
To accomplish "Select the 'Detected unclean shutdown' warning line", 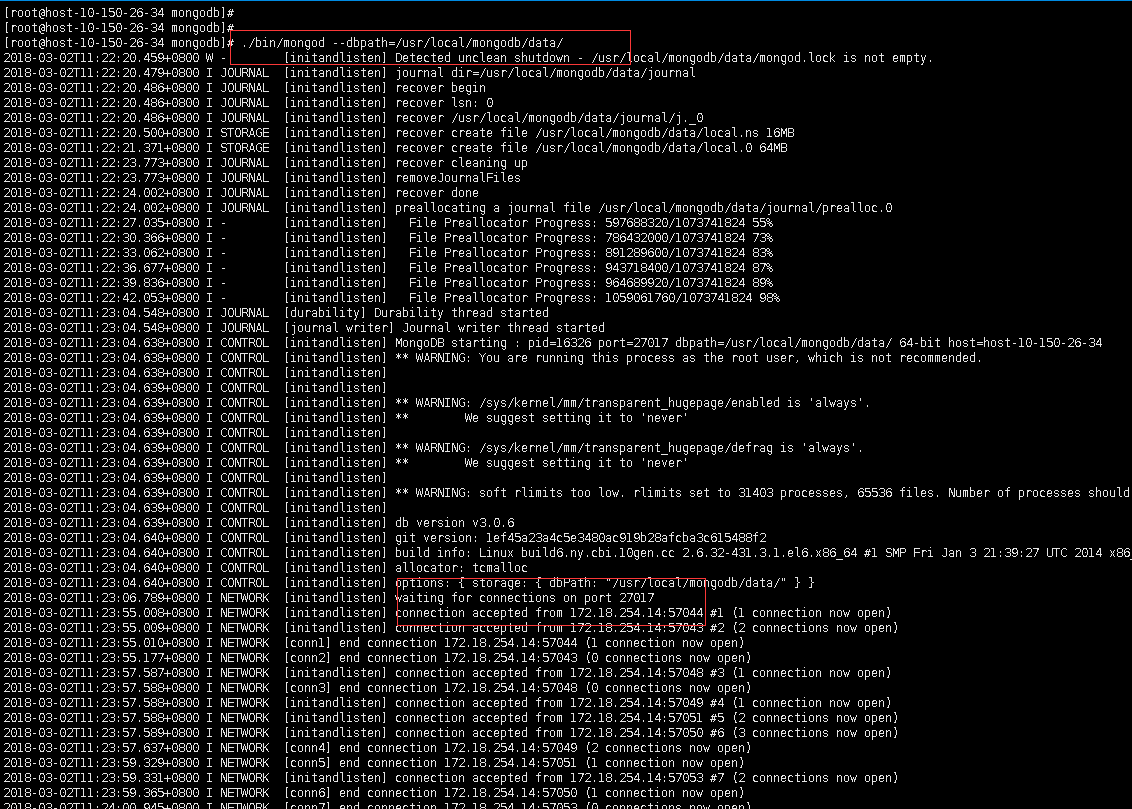I will pos(468,58).
